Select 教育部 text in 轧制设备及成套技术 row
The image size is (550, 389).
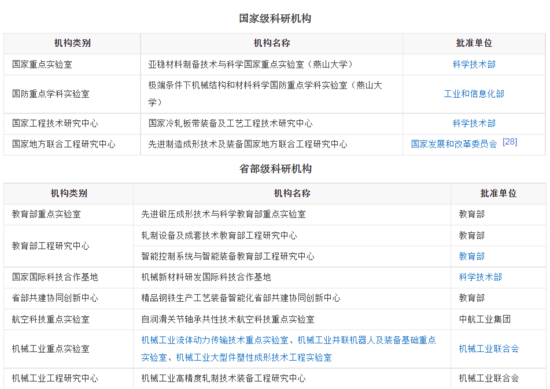pos(471,235)
